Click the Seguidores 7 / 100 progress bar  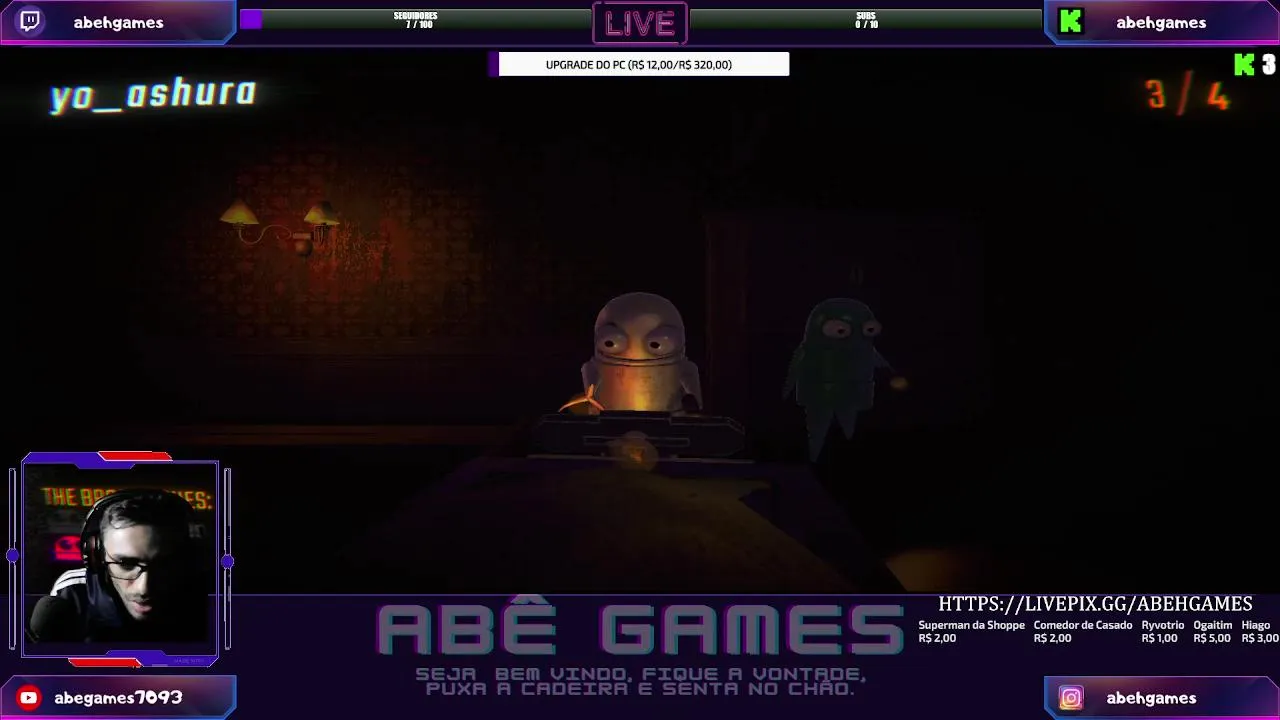coord(416,20)
